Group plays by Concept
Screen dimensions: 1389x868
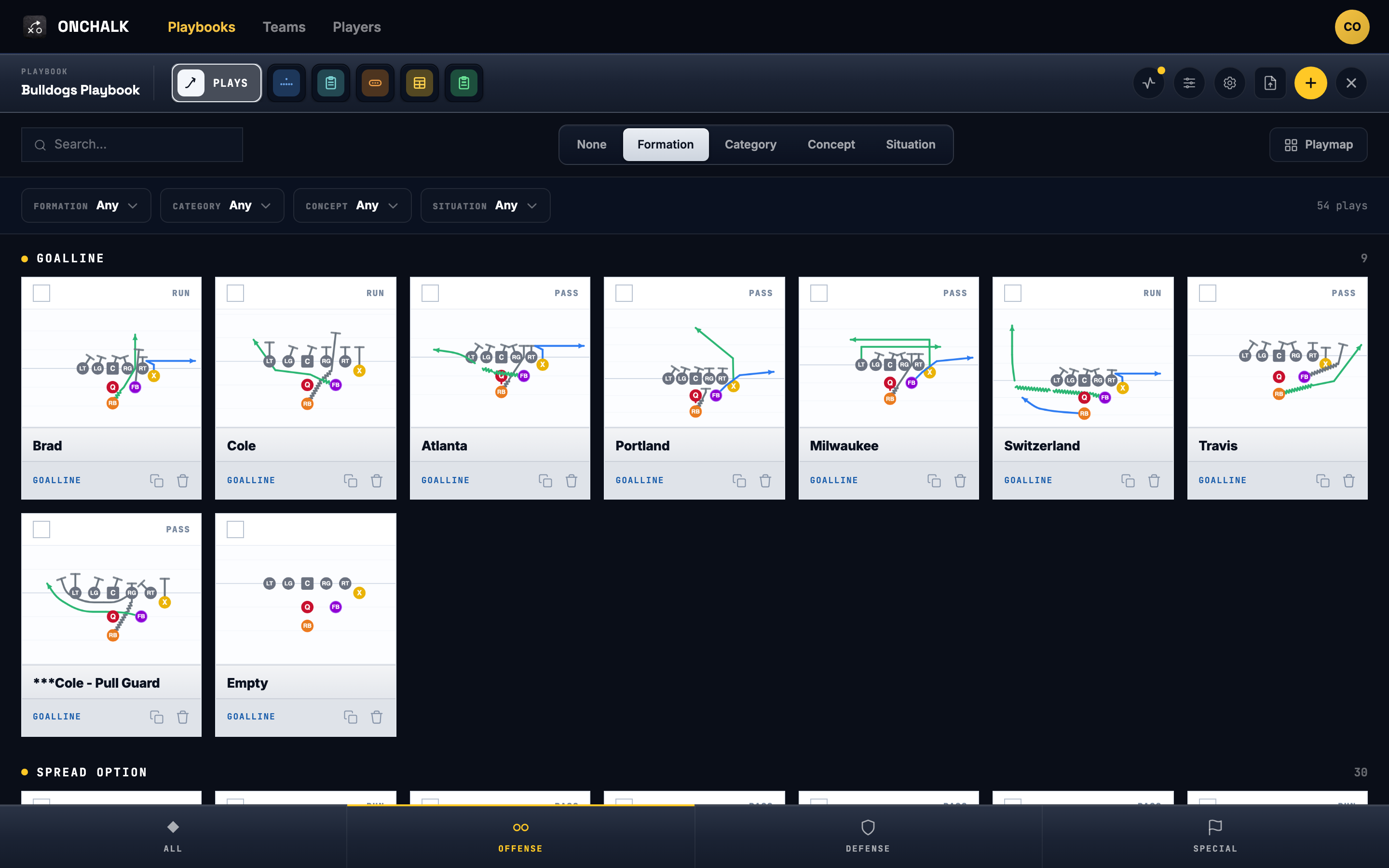(x=831, y=145)
